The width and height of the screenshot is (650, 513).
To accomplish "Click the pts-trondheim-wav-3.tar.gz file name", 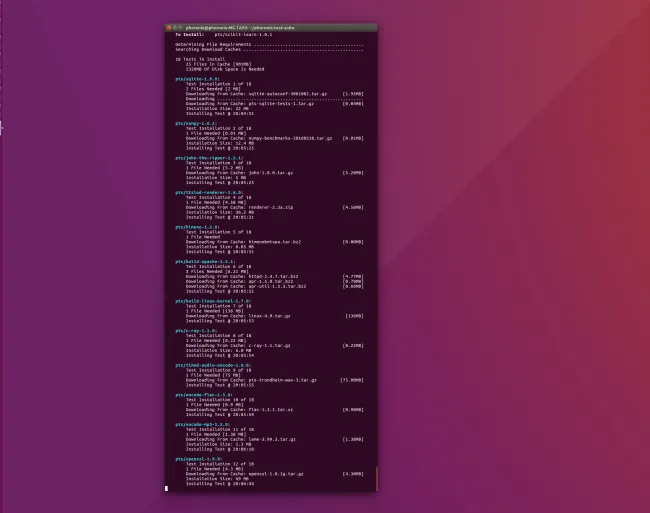I will click(282, 380).
